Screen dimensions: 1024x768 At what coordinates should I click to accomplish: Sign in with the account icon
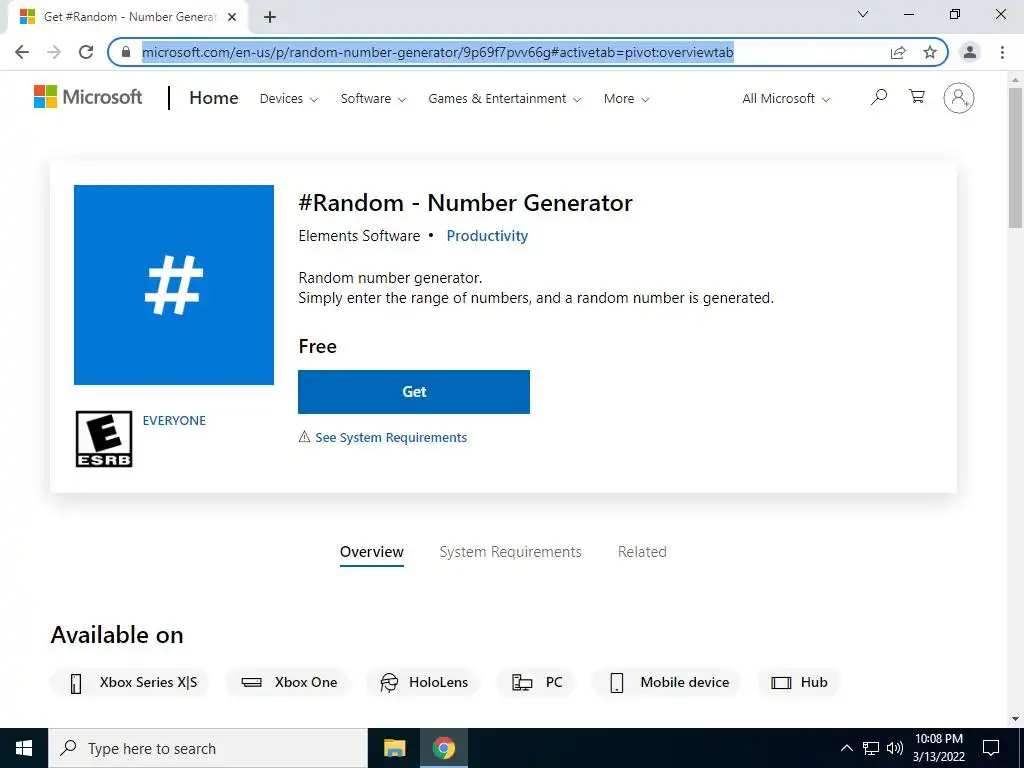[x=959, y=98]
